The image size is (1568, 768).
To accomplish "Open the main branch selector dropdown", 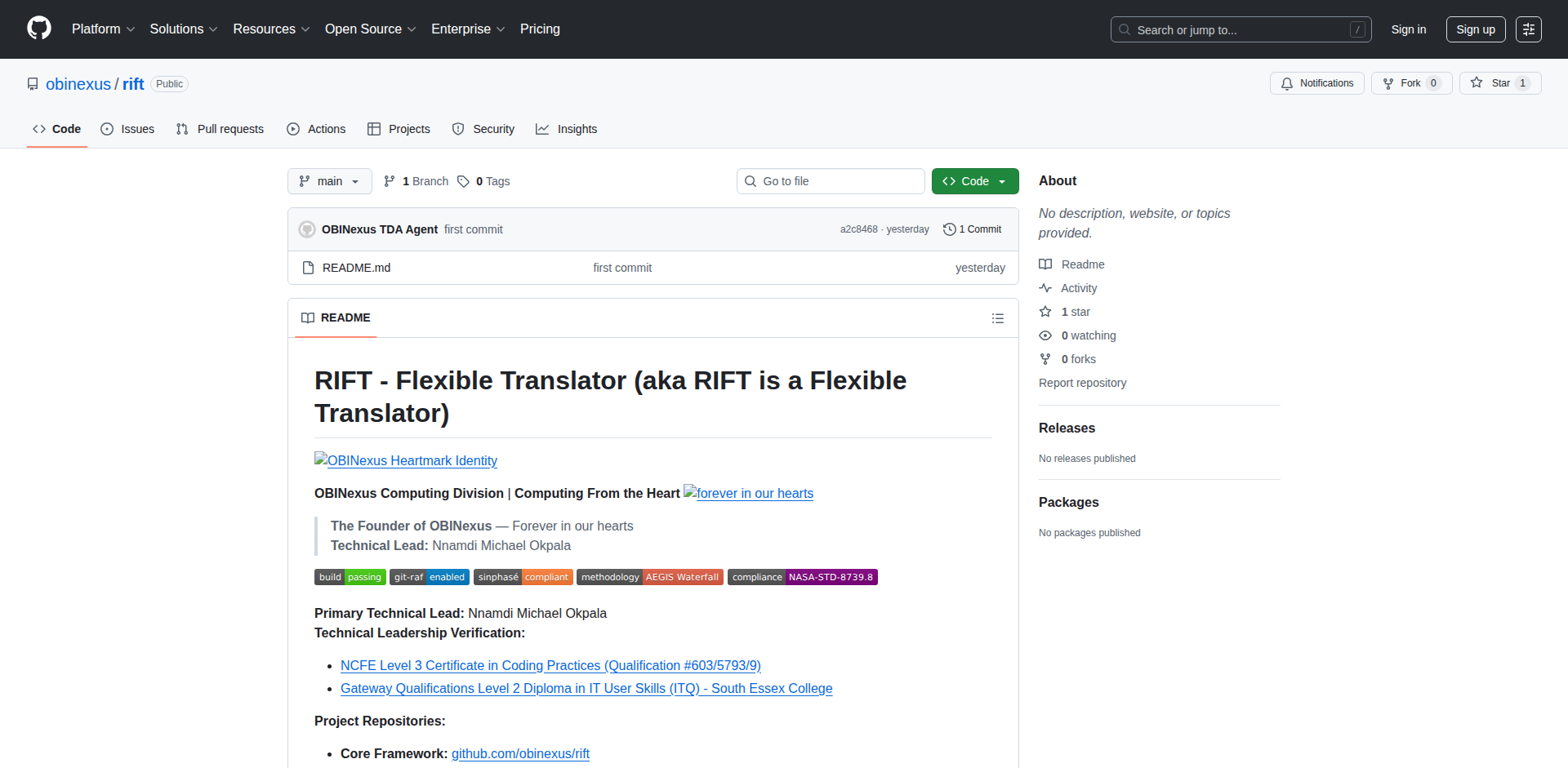I will 330,181.
